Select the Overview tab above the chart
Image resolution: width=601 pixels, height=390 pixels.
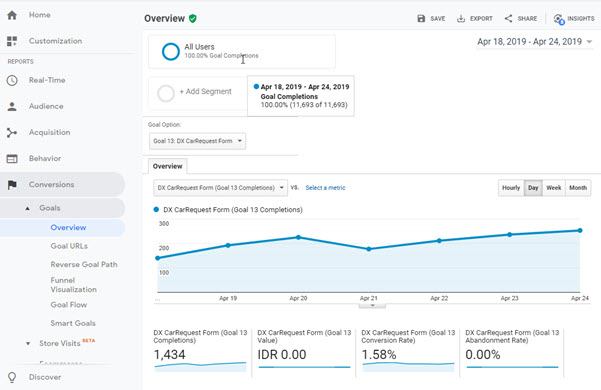pos(167,166)
